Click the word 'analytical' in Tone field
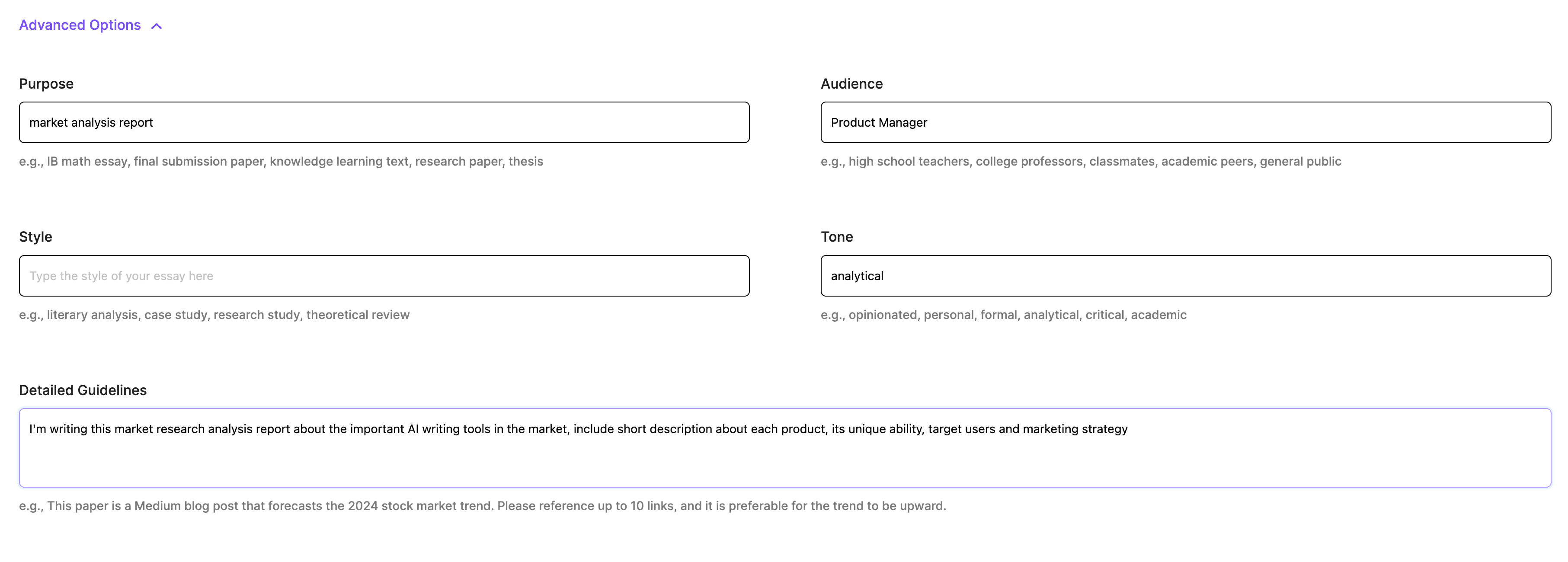This screenshot has width=1568, height=562. pos(857,276)
